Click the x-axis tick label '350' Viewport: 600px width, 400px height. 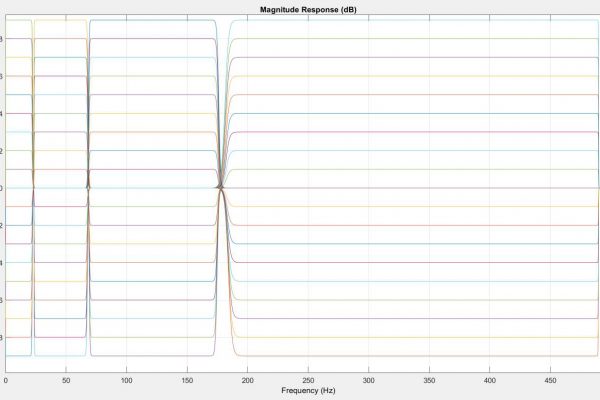[429, 380]
